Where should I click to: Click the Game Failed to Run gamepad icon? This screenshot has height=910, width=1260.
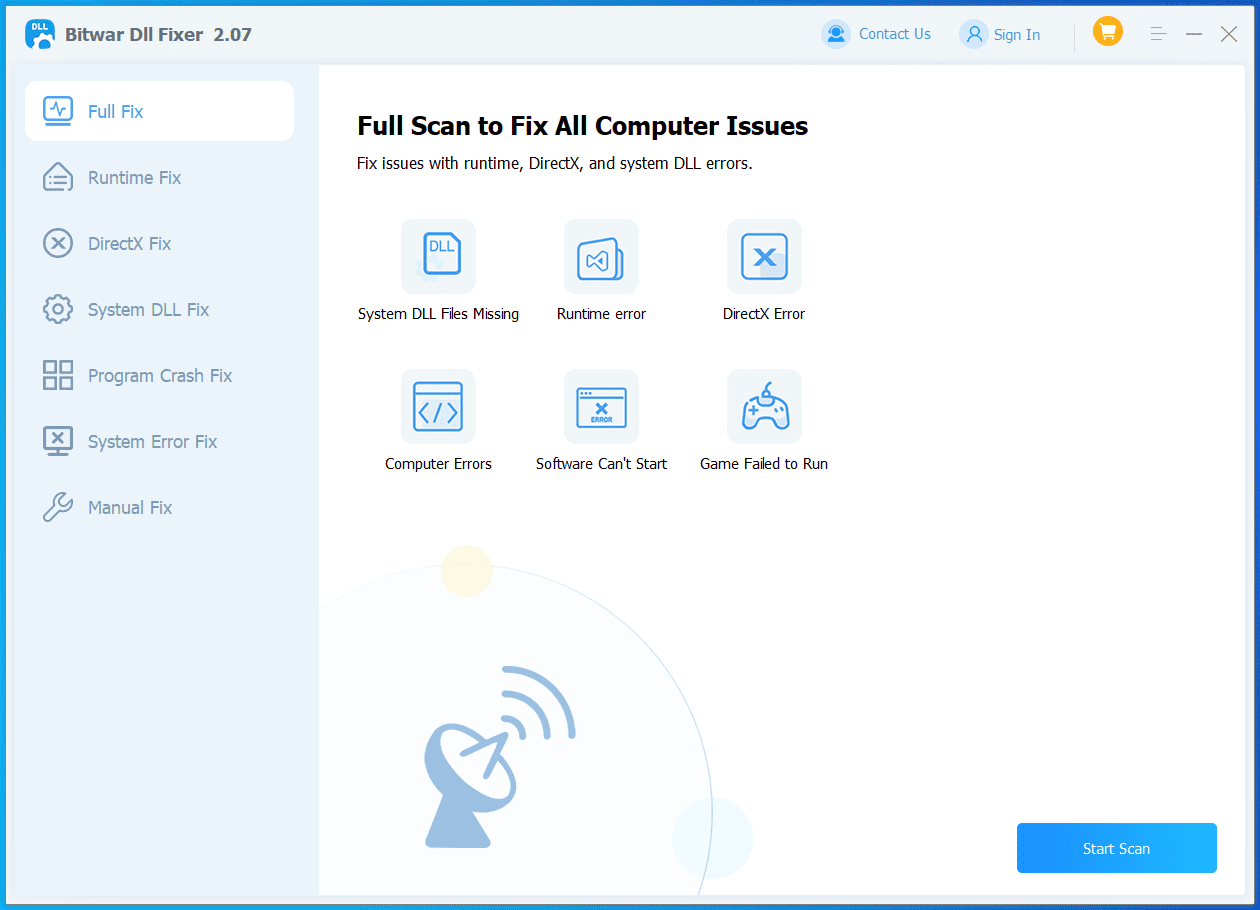coord(764,406)
